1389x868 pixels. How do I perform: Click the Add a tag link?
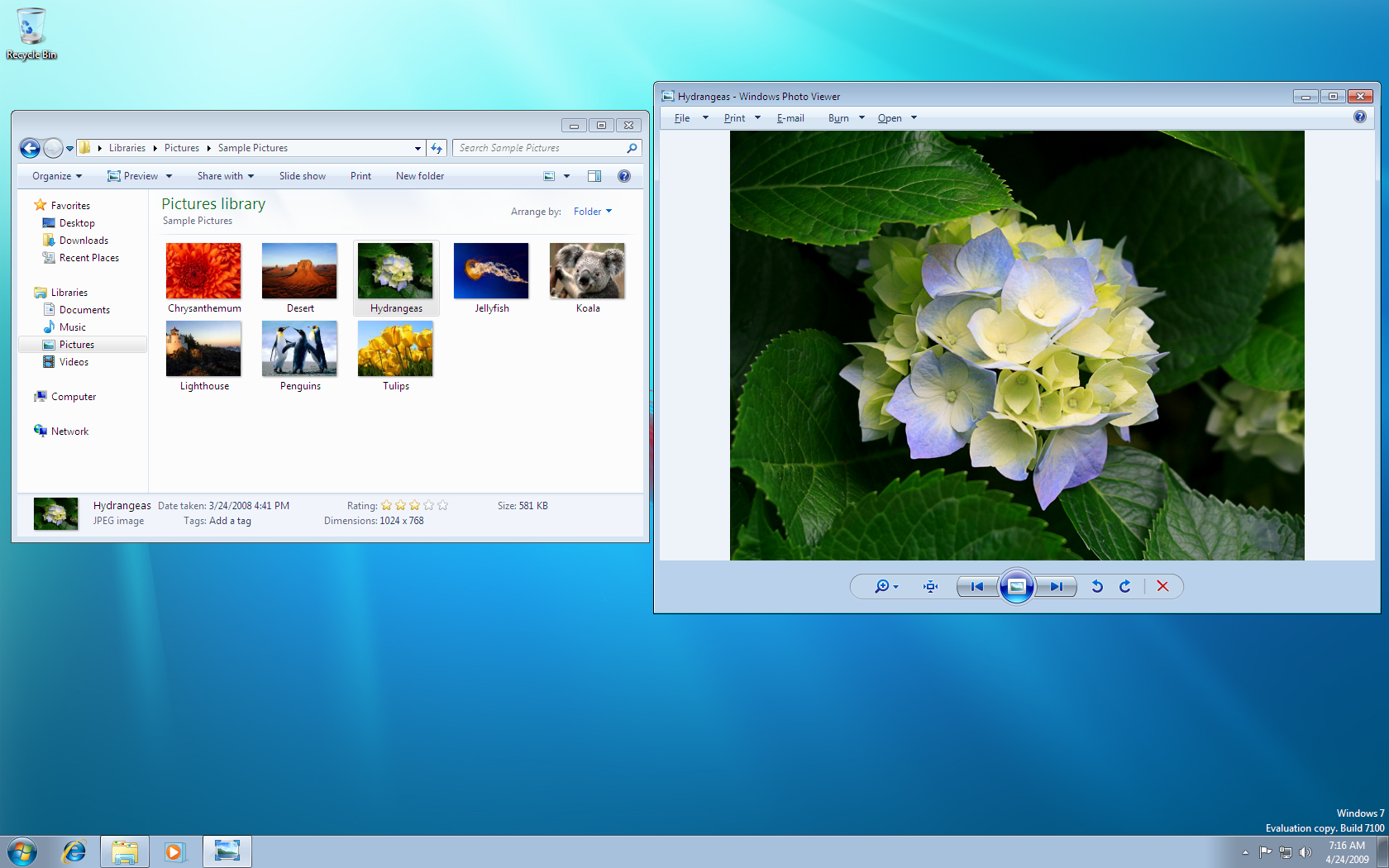230,521
